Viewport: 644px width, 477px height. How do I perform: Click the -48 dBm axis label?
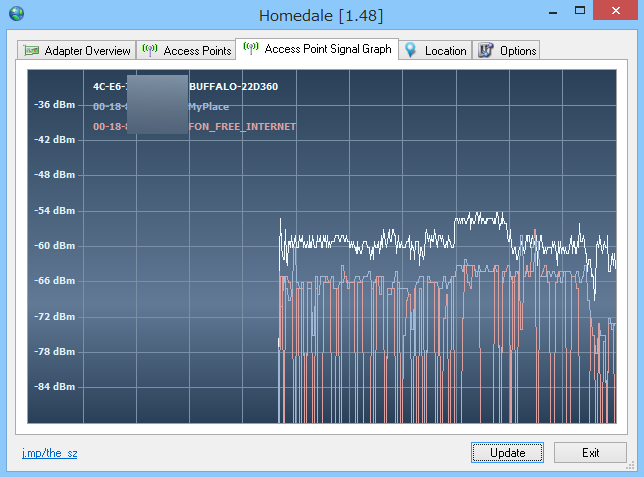pos(55,175)
